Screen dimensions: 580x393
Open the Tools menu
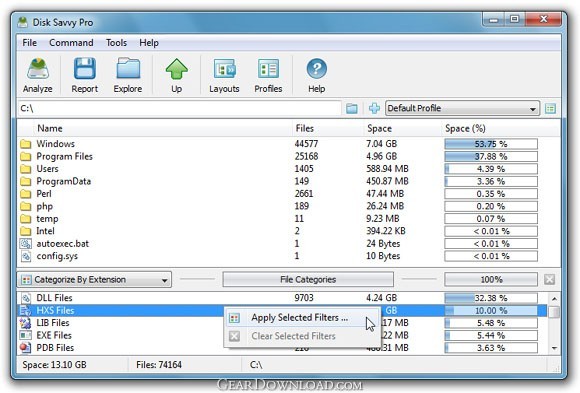coord(116,43)
